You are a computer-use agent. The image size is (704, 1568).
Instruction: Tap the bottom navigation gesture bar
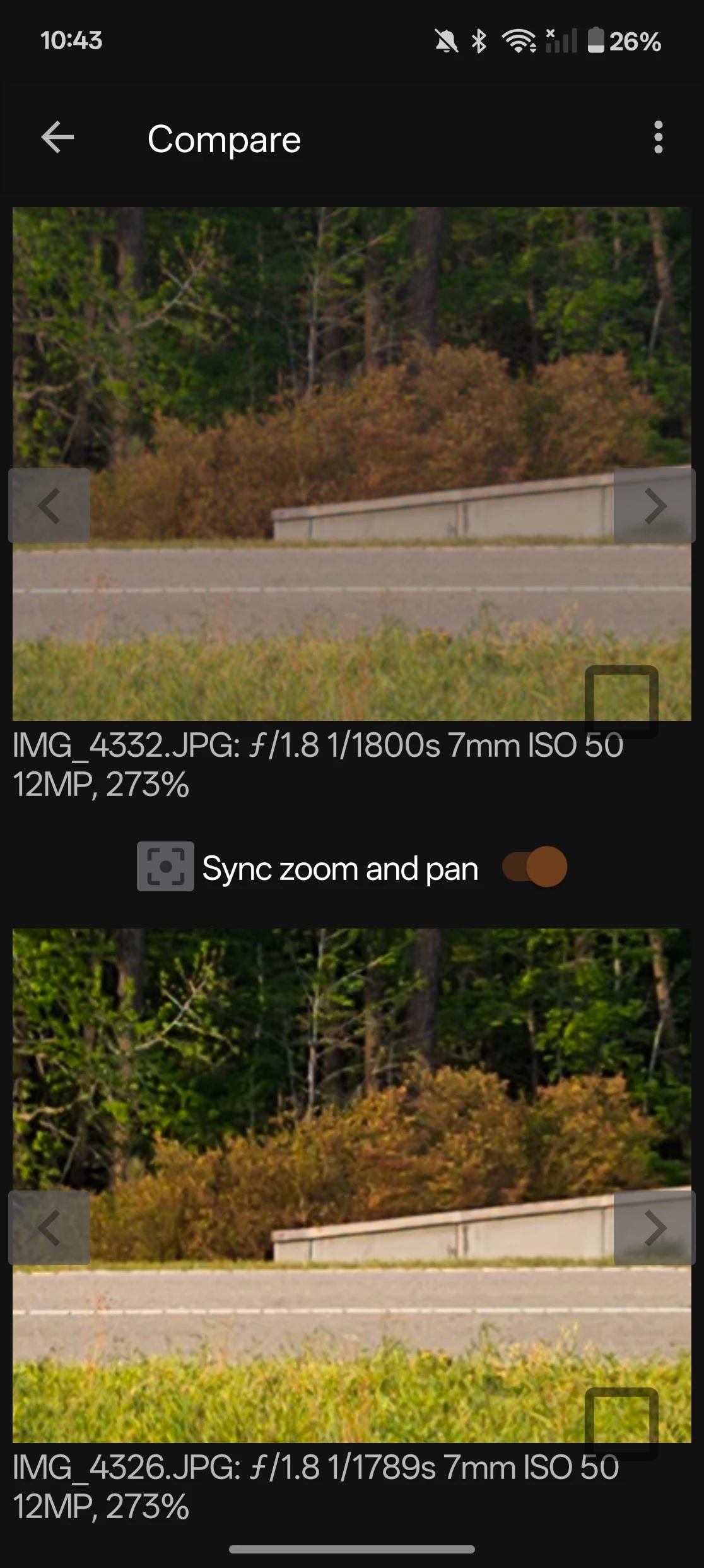[x=352, y=1549]
